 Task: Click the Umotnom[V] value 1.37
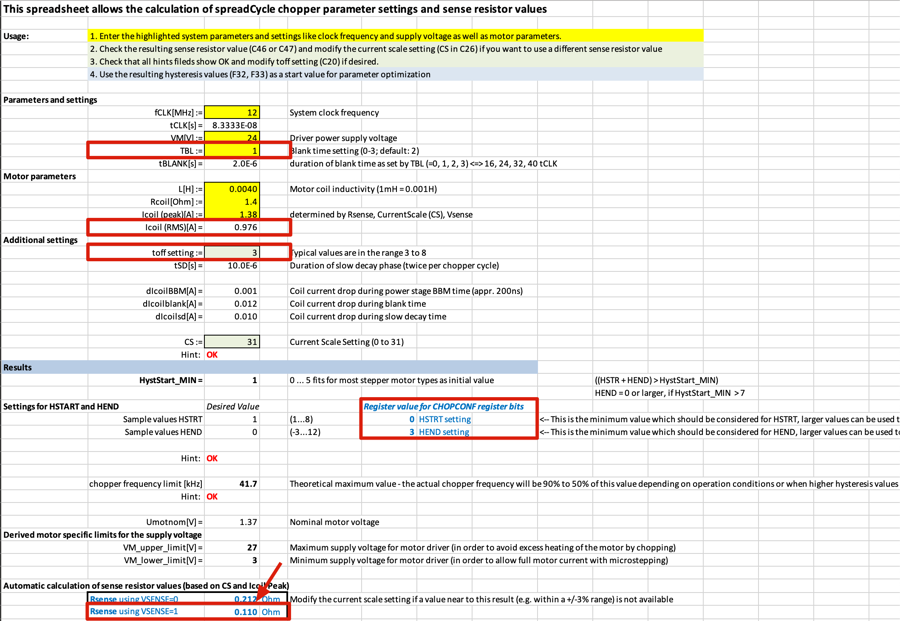coord(232,522)
